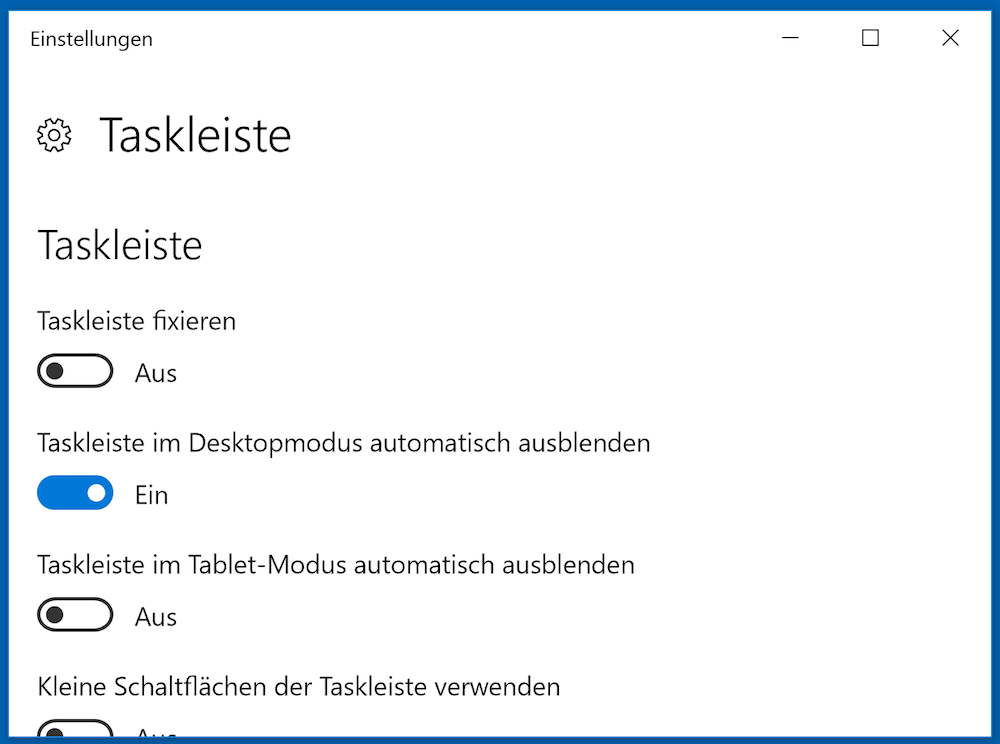1000x744 pixels.
Task: Click the Aus label of Tablet-Modus switch
Action: [x=156, y=617]
